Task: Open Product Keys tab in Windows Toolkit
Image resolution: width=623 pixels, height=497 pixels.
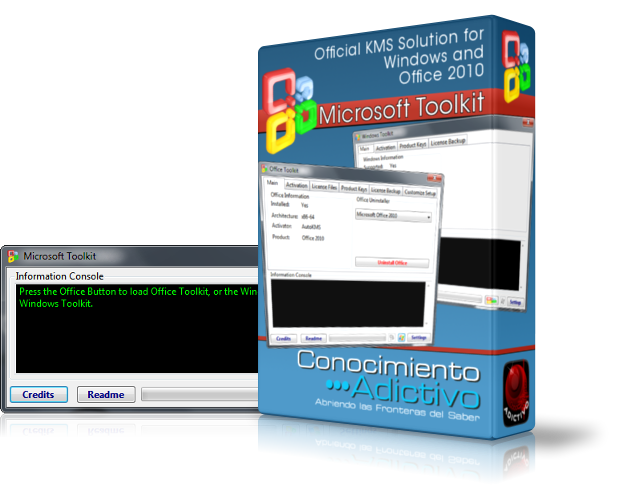Action: pos(413,145)
